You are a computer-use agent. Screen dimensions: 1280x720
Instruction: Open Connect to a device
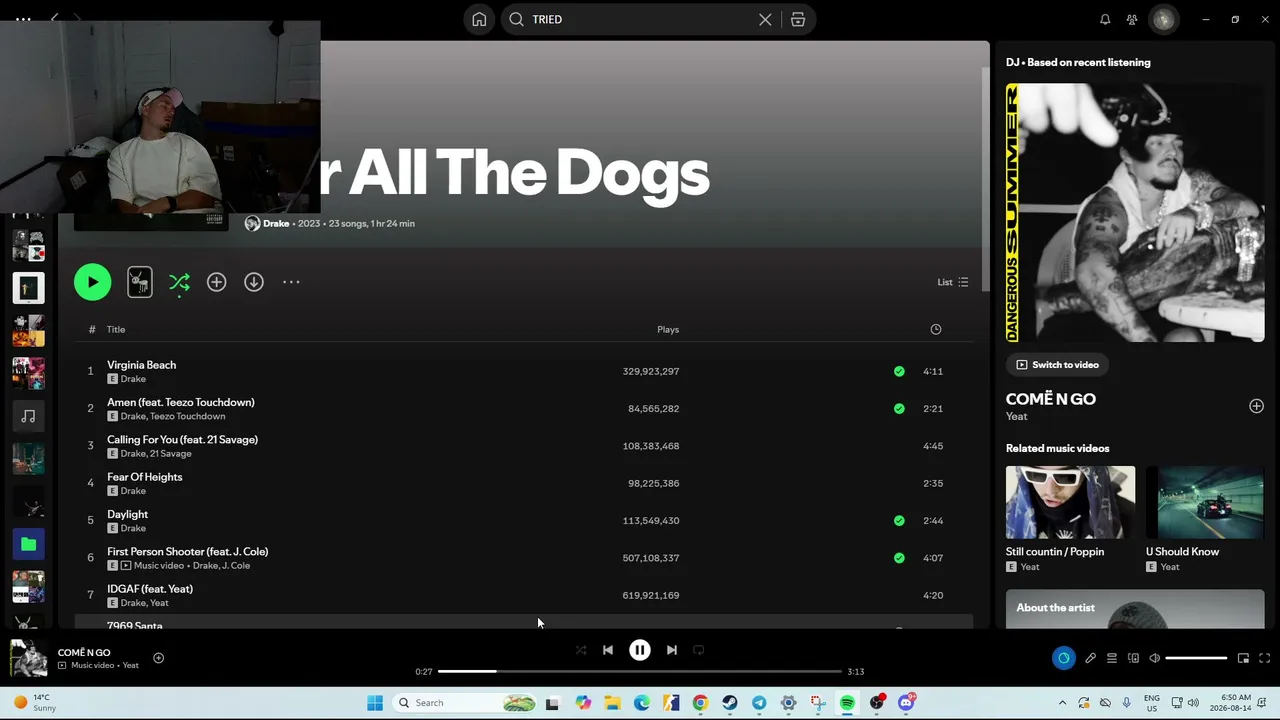click(1133, 658)
